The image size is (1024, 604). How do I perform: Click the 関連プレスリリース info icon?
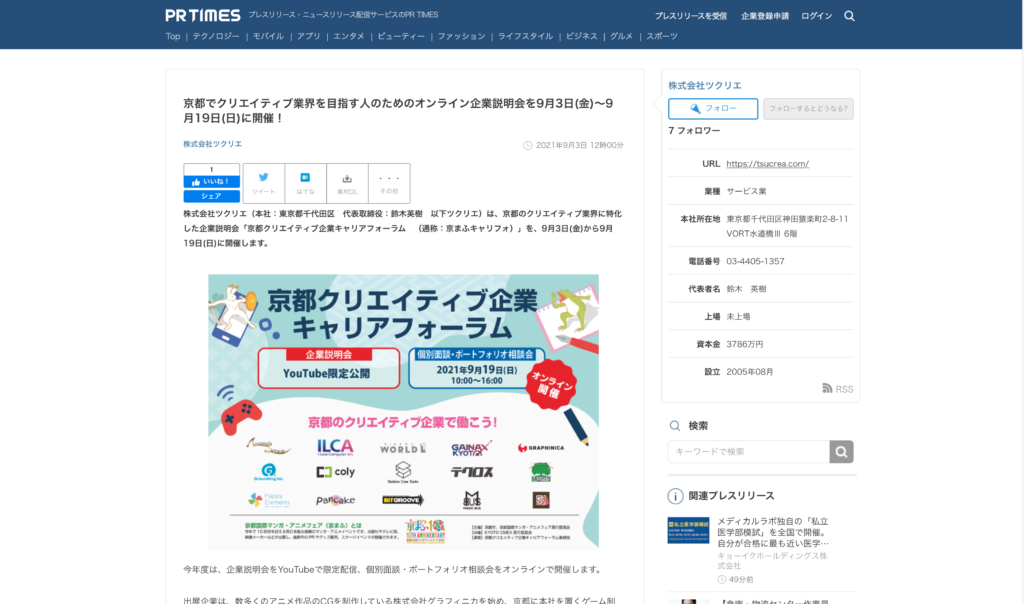675,496
